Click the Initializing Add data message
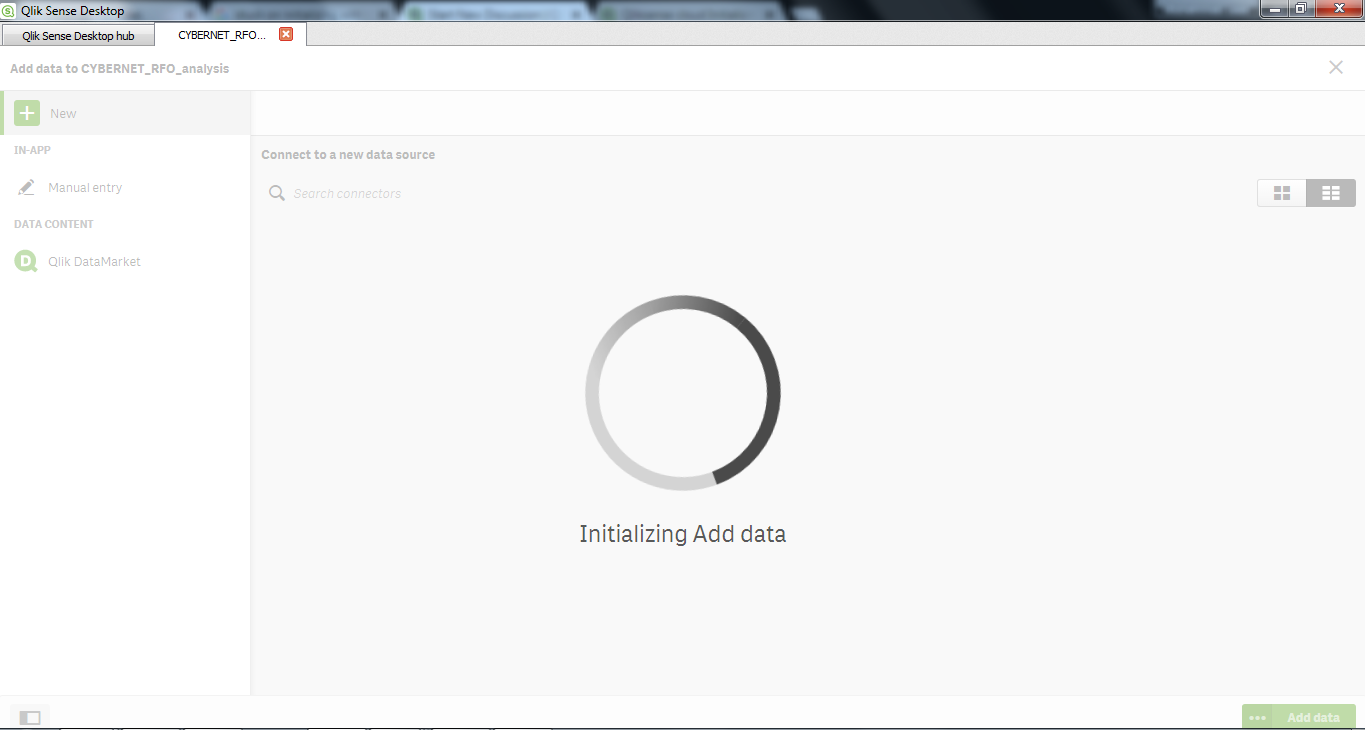The height and width of the screenshot is (730, 1365). coord(683,534)
